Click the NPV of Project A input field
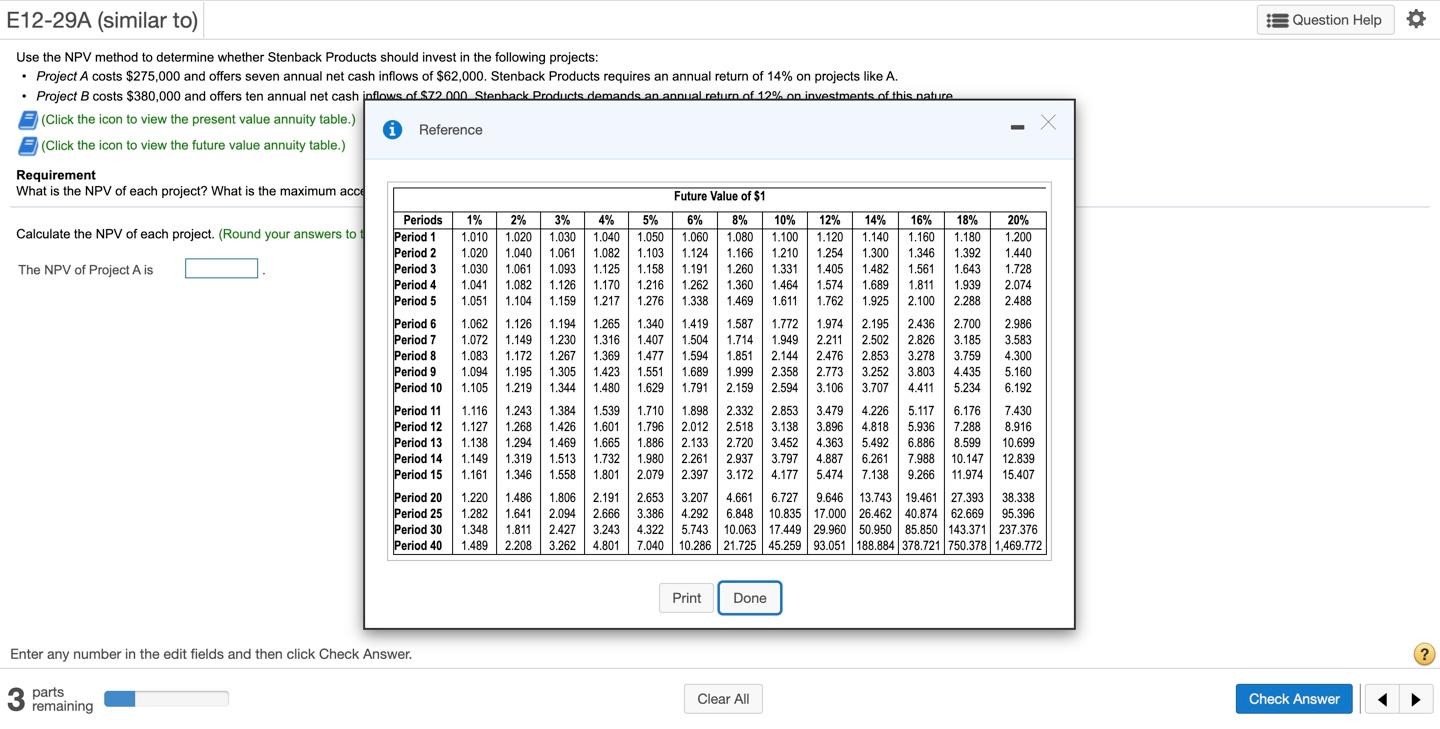Viewport: 1440px width, 729px height. [x=222, y=269]
